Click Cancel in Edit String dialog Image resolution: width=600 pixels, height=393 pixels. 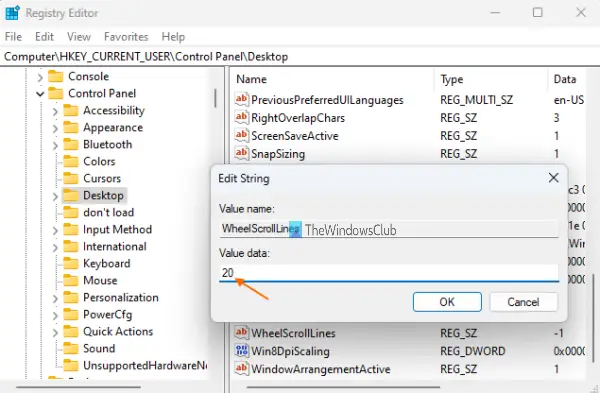coord(523,302)
